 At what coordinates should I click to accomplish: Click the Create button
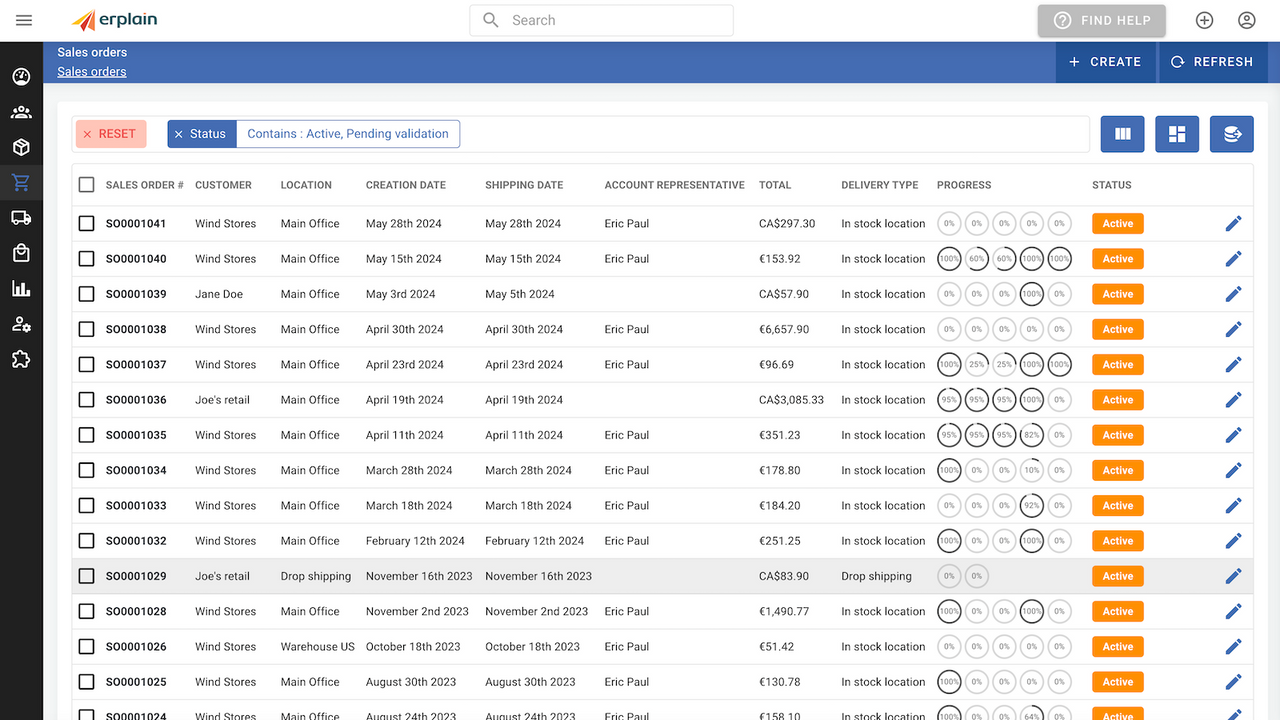point(1105,62)
